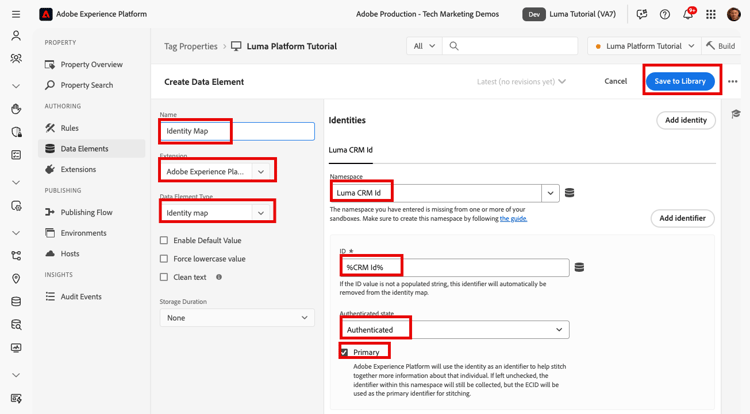Click the Clean text info icon
The height and width of the screenshot is (414, 750).
(219, 277)
